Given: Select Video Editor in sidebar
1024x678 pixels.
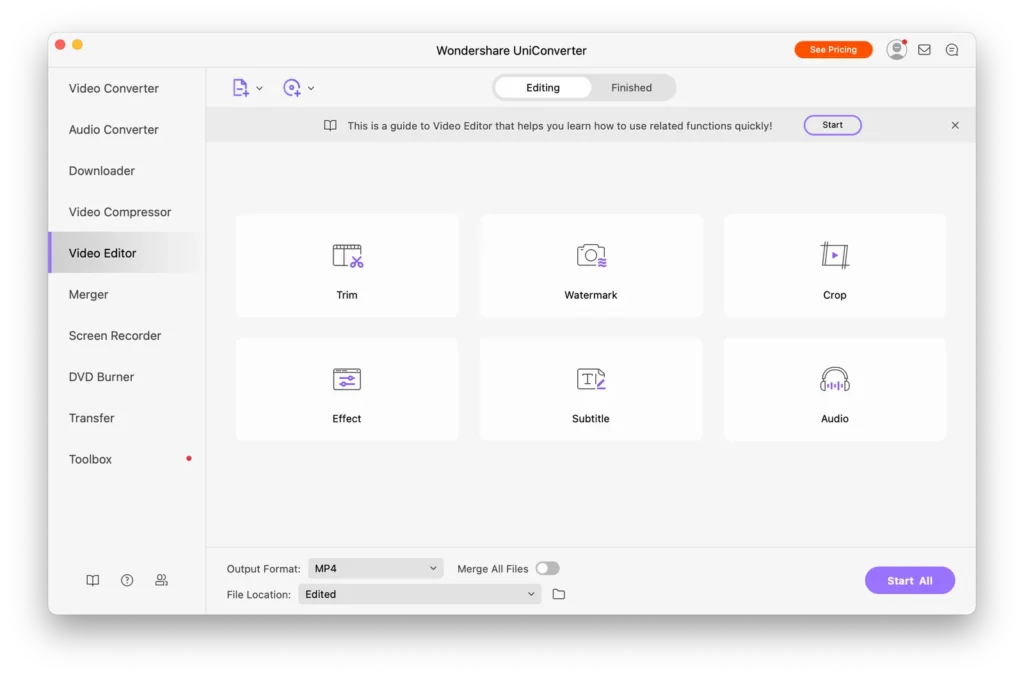Looking at the screenshot, I should pyautogui.click(x=127, y=253).
